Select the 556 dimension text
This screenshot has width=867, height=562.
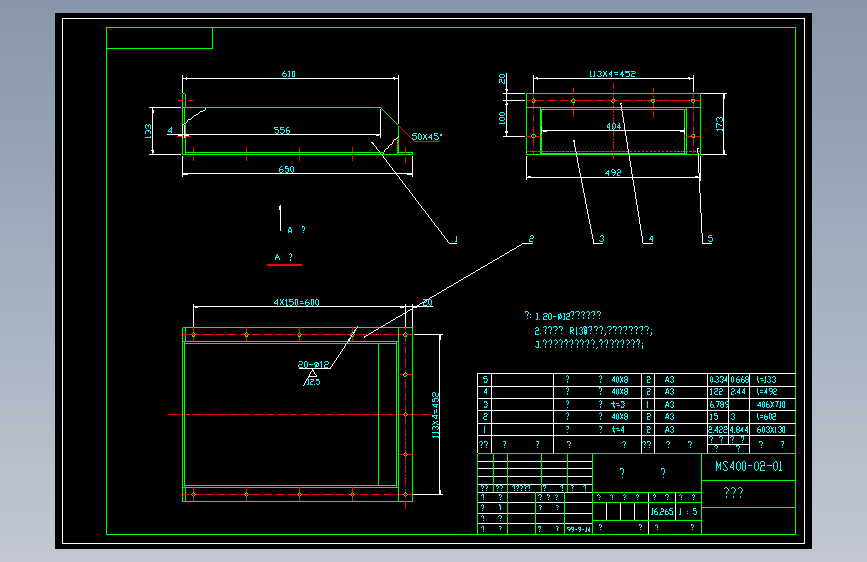[x=282, y=131]
